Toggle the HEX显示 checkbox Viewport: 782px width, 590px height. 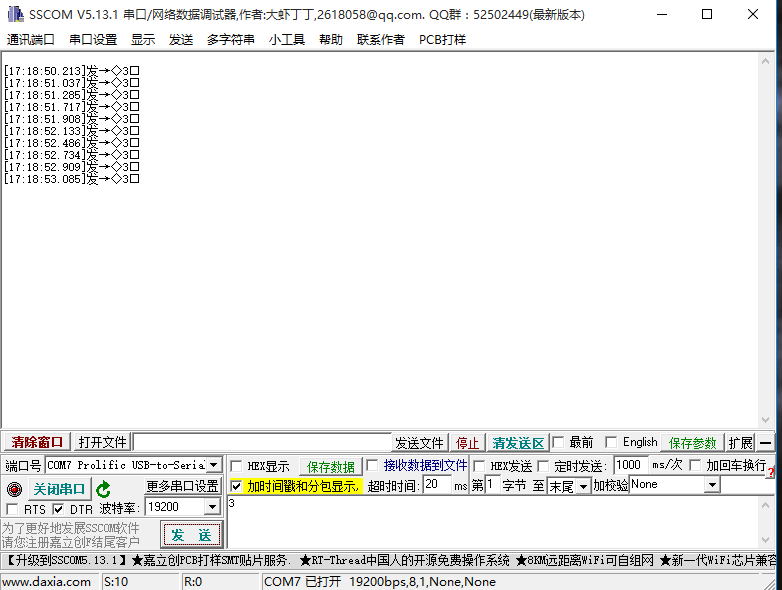[236, 466]
